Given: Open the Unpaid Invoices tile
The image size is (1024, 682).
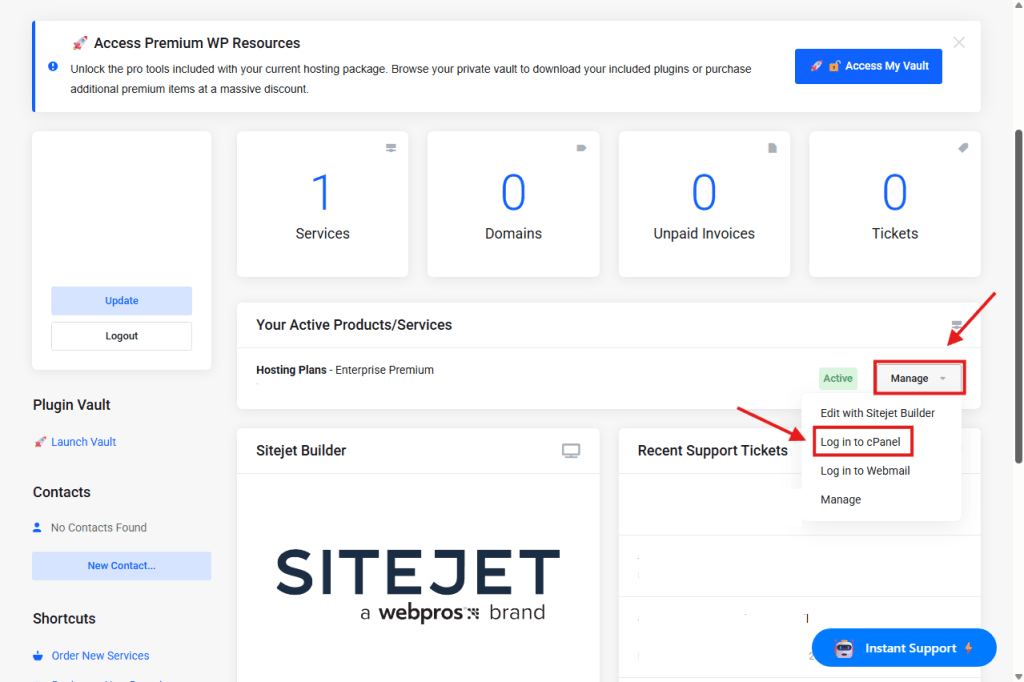Looking at the screenshot, I should [704, 204].
